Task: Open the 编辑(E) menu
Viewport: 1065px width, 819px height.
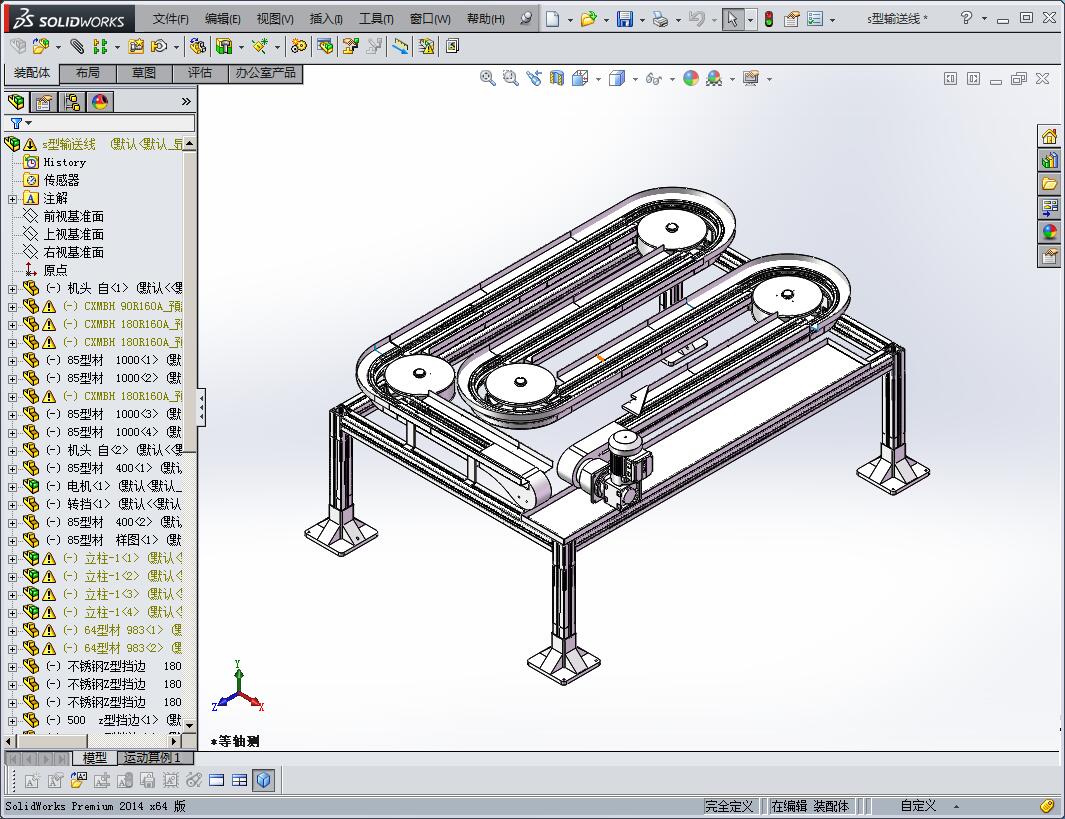Action: pyautogui.click(x=223, y=19)
